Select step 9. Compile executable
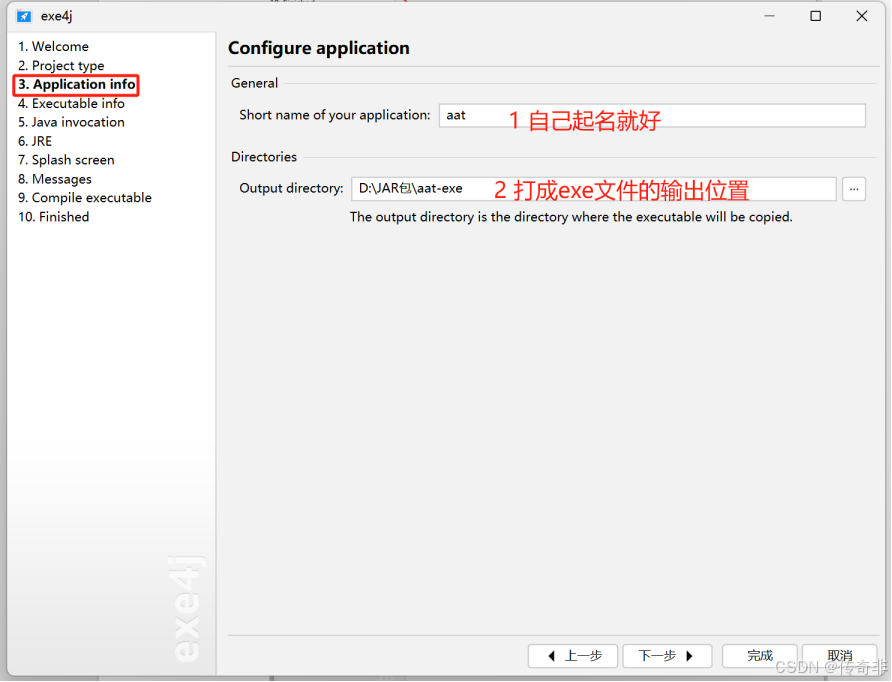Screen dimensions: 892x682 (84, 198)
